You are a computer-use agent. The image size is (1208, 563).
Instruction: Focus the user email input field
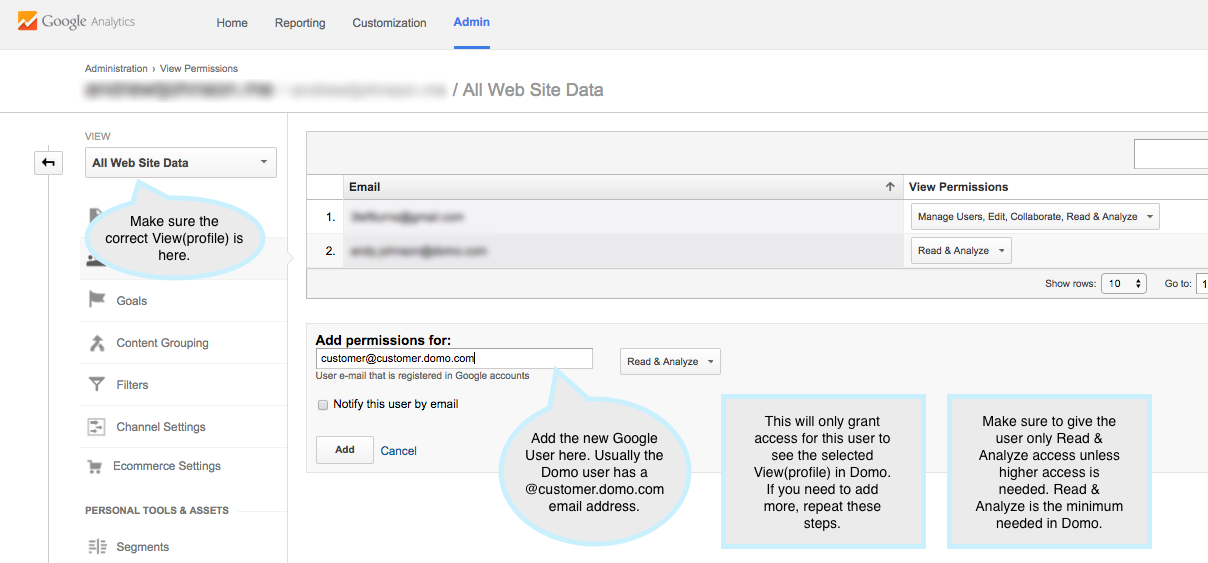454,358
